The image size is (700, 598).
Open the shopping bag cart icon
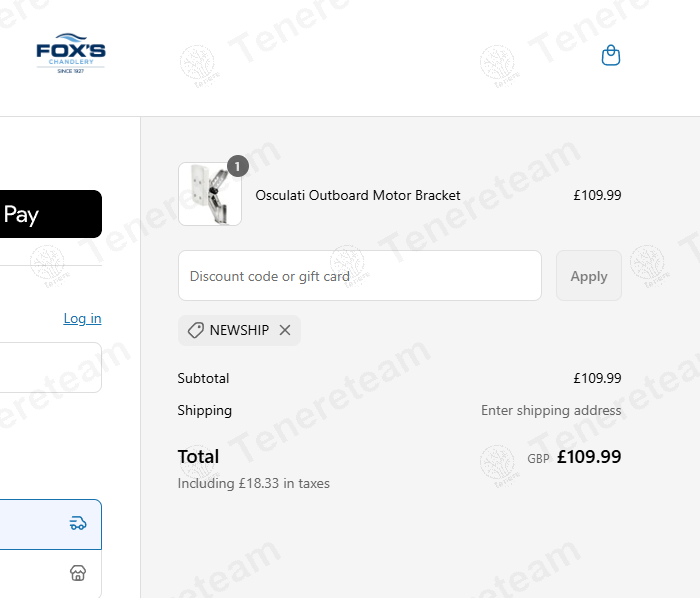point(611,56)
